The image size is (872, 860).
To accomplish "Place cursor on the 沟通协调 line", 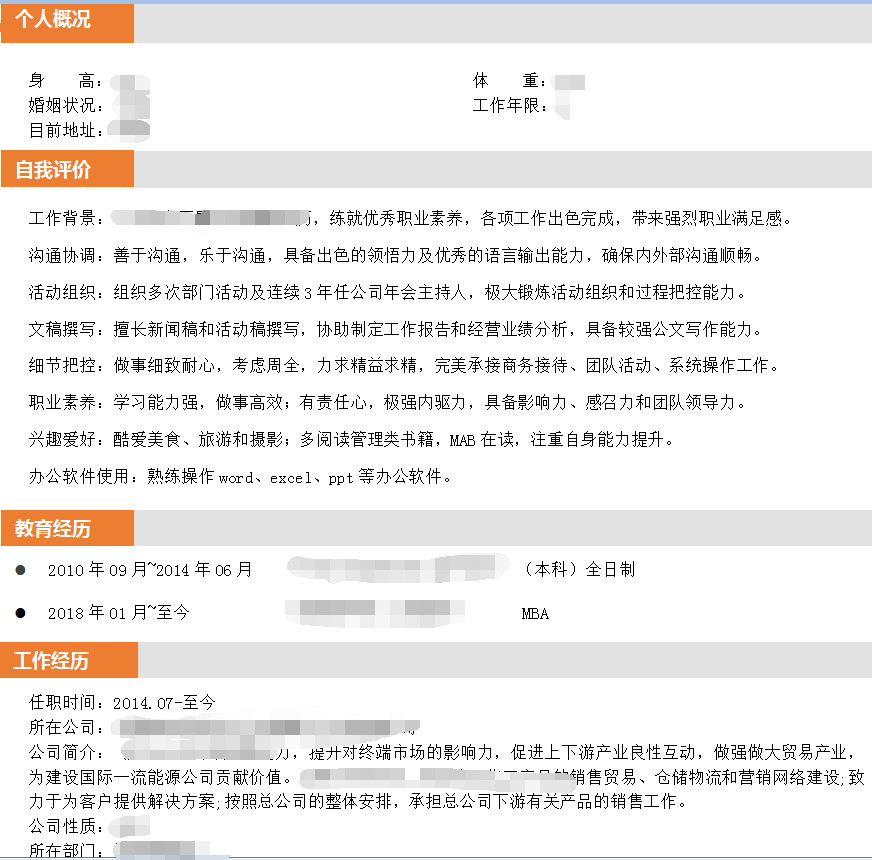I will click(x=395, y=256).
